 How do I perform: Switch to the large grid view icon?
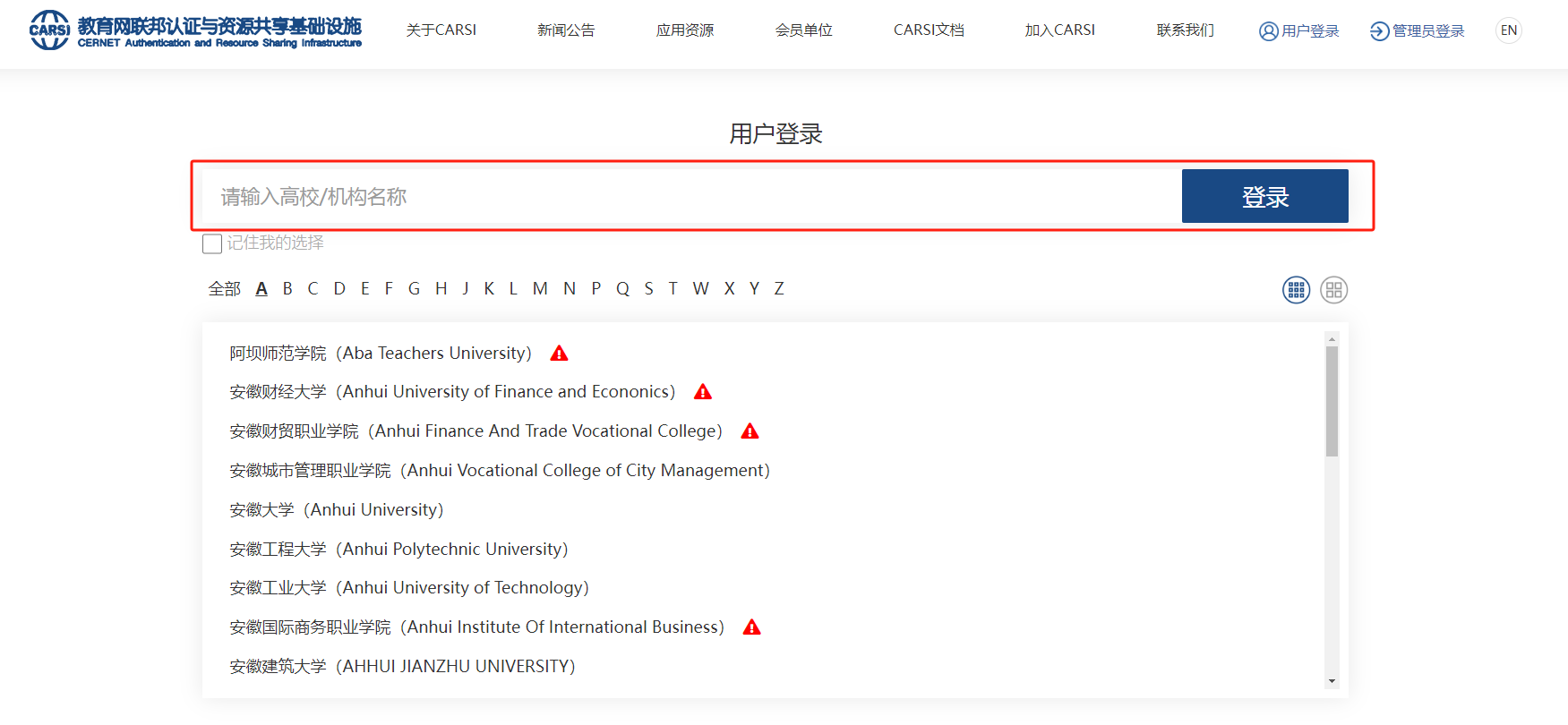(x=1333, y=290)
